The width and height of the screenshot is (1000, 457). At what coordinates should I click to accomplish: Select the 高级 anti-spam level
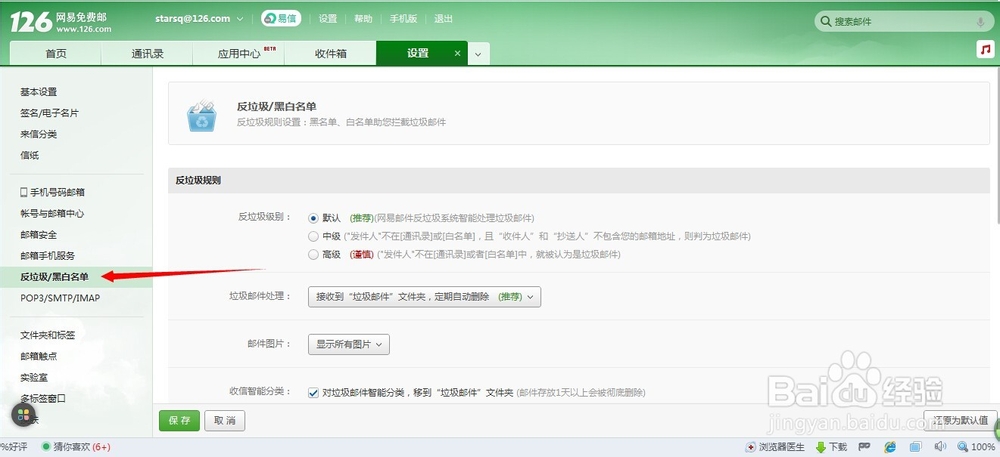(x=312, y=254)
